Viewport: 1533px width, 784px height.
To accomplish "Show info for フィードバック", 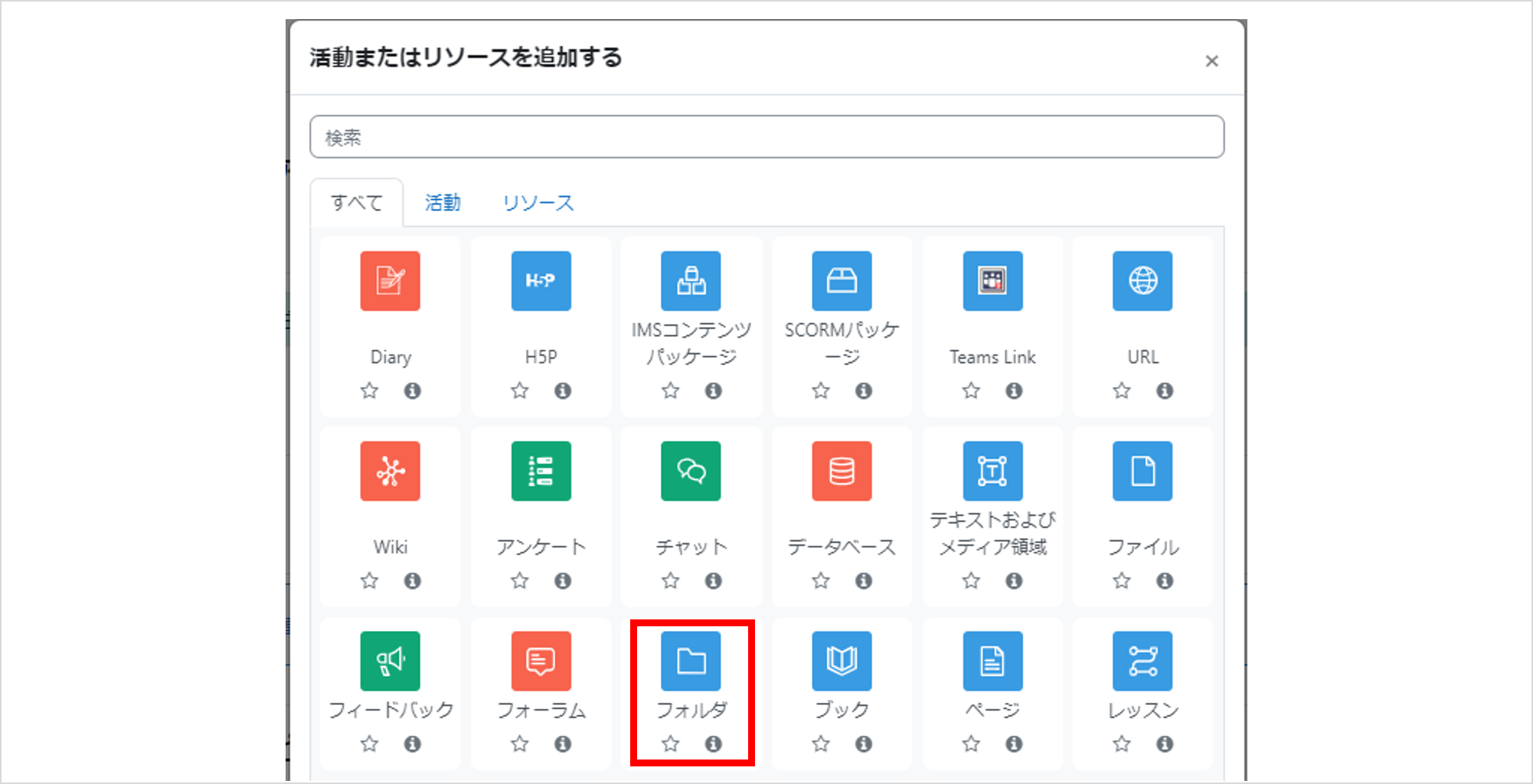I will tap(413, 743).
